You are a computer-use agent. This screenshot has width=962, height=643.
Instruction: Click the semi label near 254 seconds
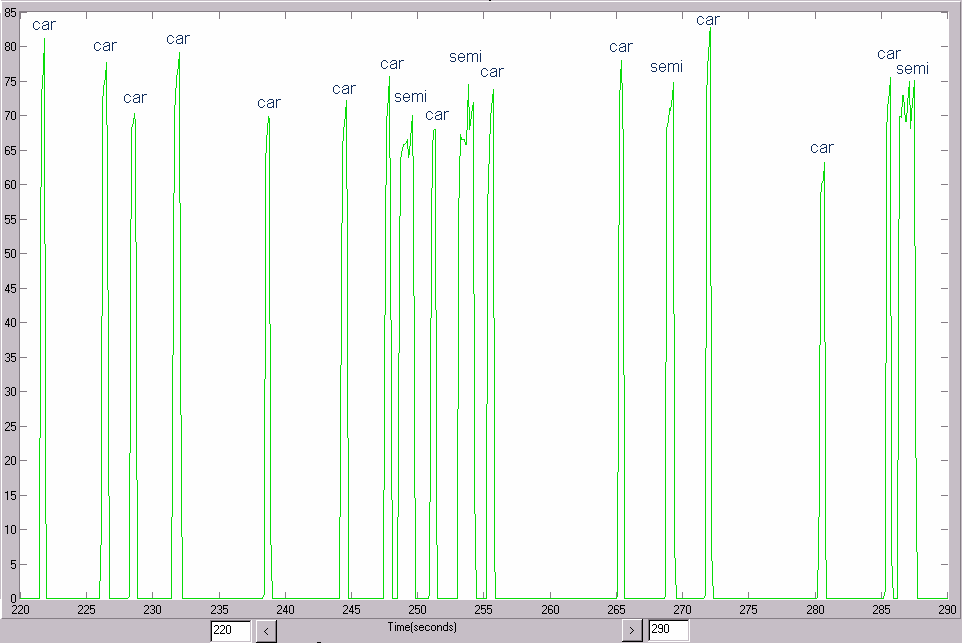click(x=466, y=56)
